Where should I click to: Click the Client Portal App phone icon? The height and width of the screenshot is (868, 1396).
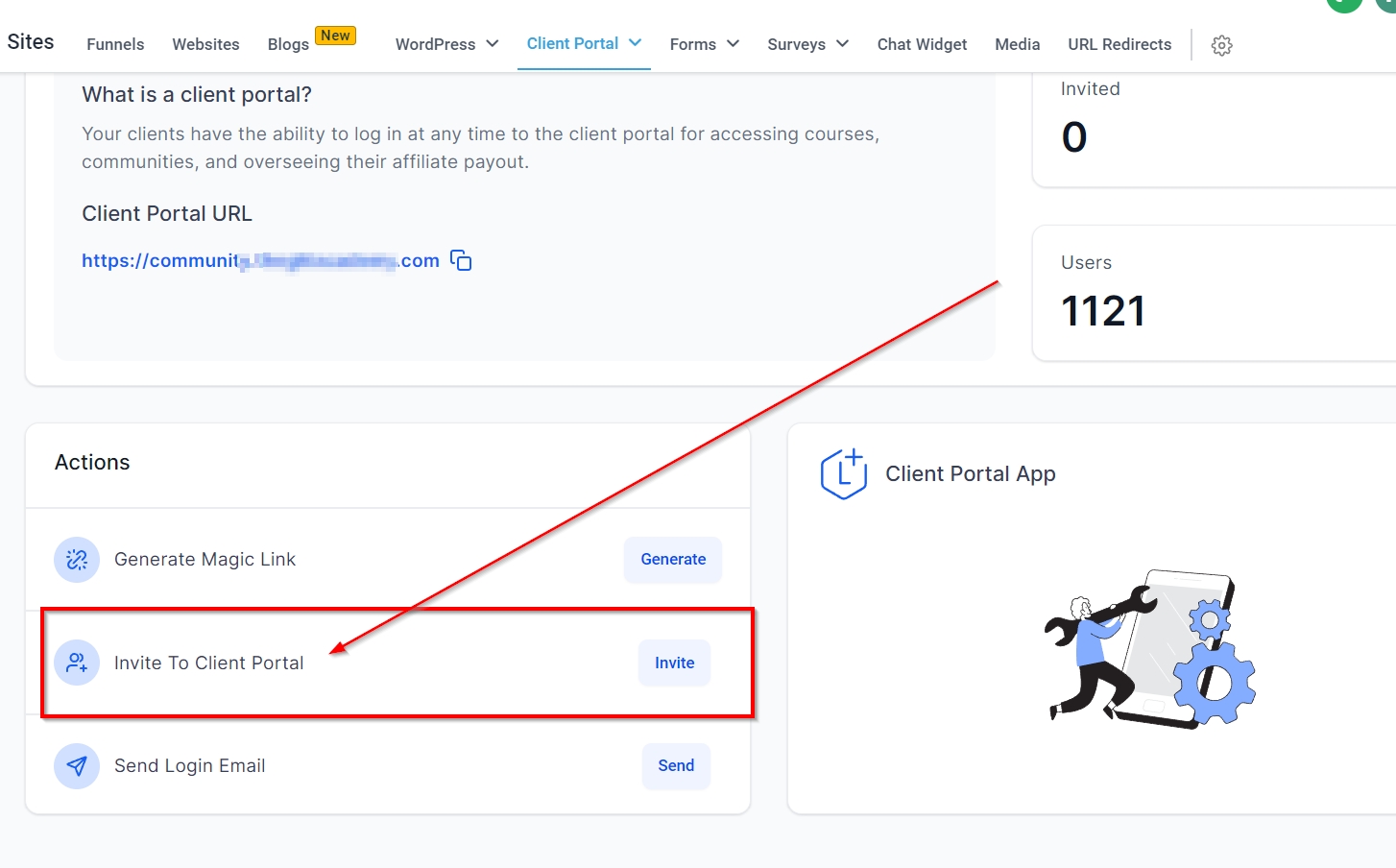point(843,474)
